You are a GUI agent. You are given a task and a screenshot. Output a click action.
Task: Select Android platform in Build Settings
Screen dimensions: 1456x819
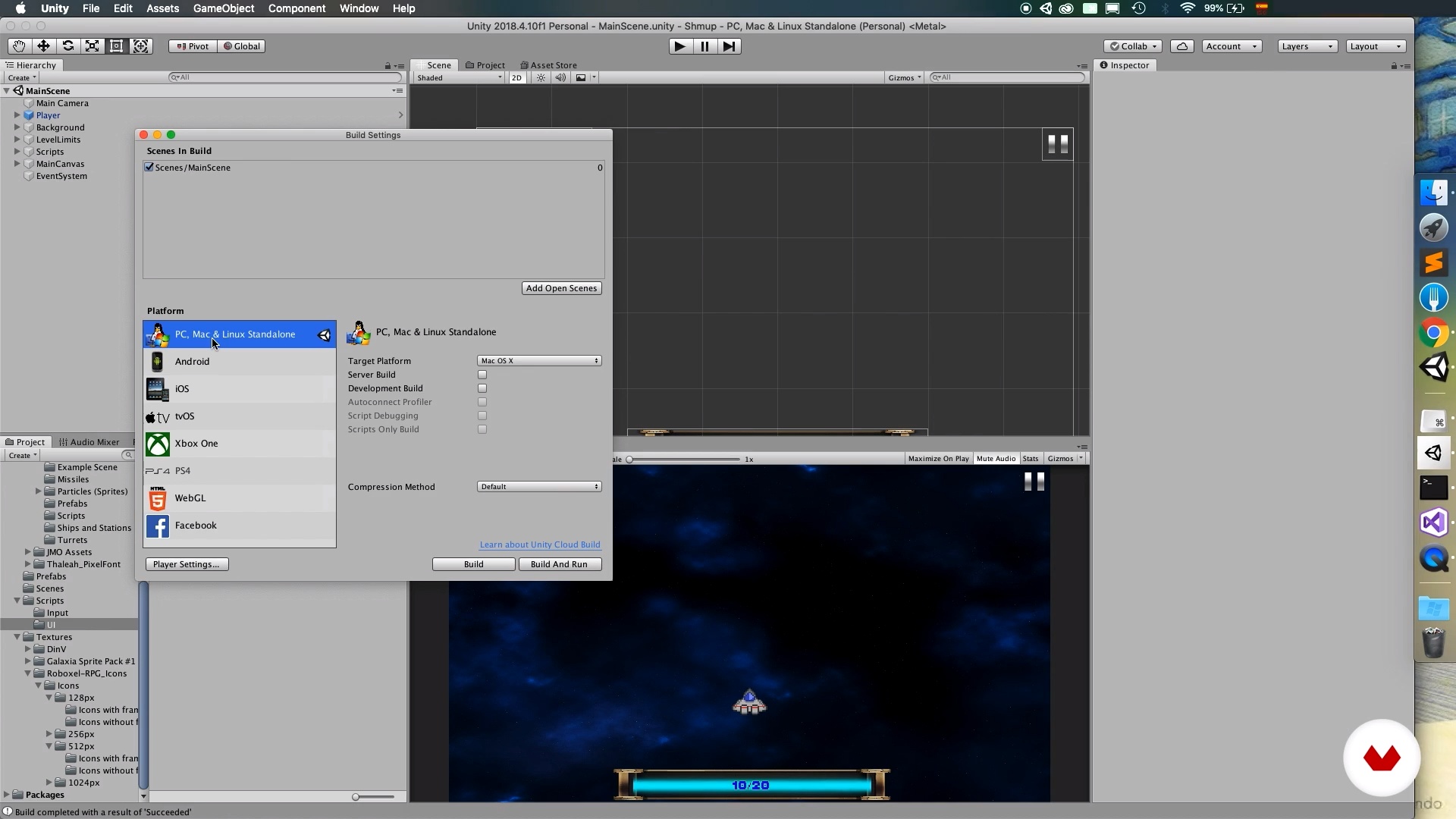[x=240, y=362]
